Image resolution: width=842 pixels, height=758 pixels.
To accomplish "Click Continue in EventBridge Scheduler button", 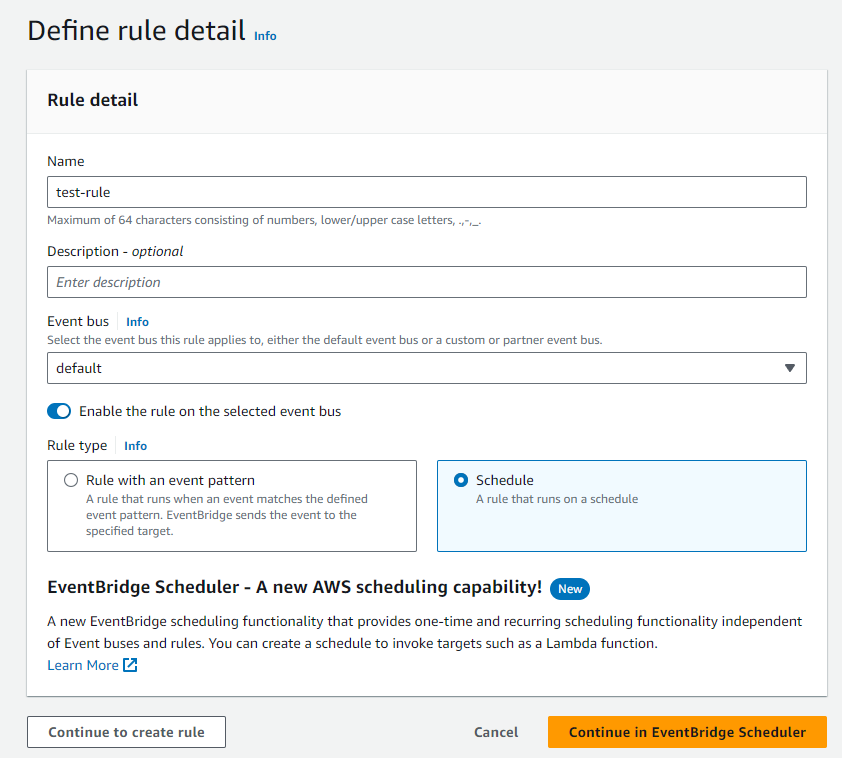I will [687, 732].
